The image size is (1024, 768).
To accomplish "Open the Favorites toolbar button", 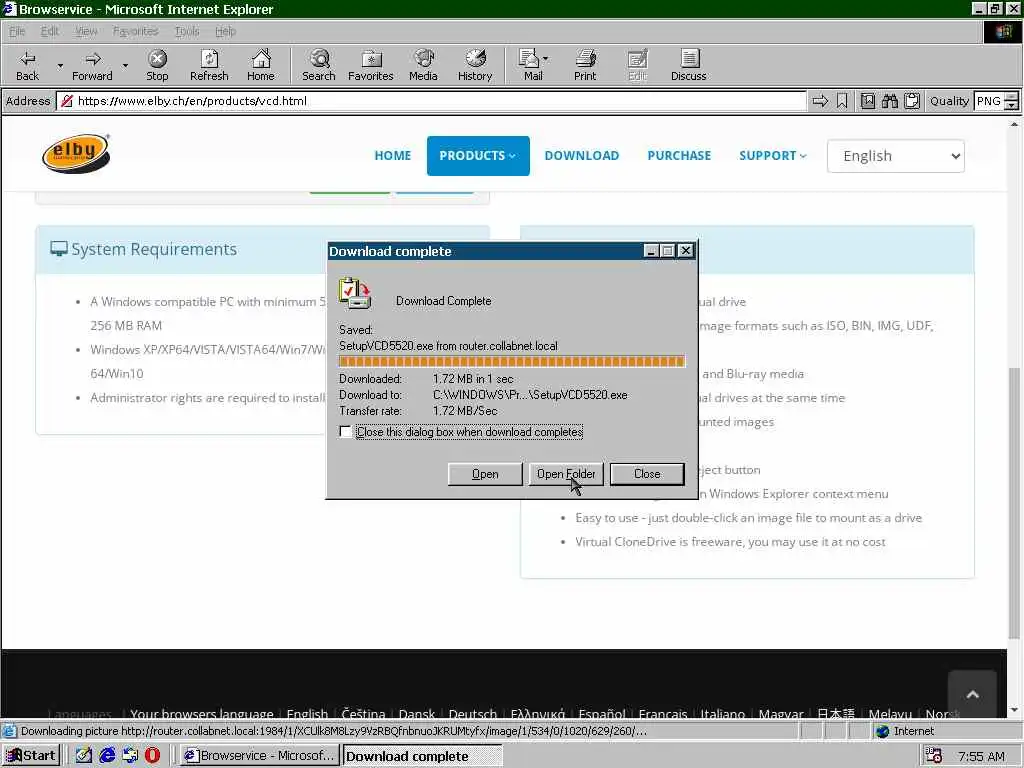I will [x=370, y=65].
